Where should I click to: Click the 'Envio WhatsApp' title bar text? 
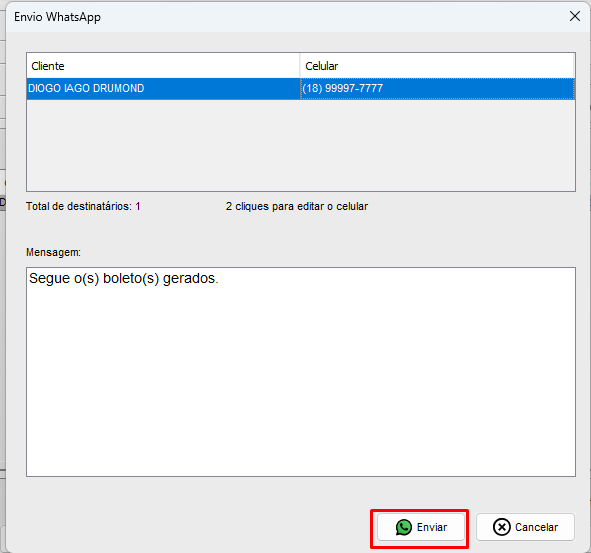[57, 17]
